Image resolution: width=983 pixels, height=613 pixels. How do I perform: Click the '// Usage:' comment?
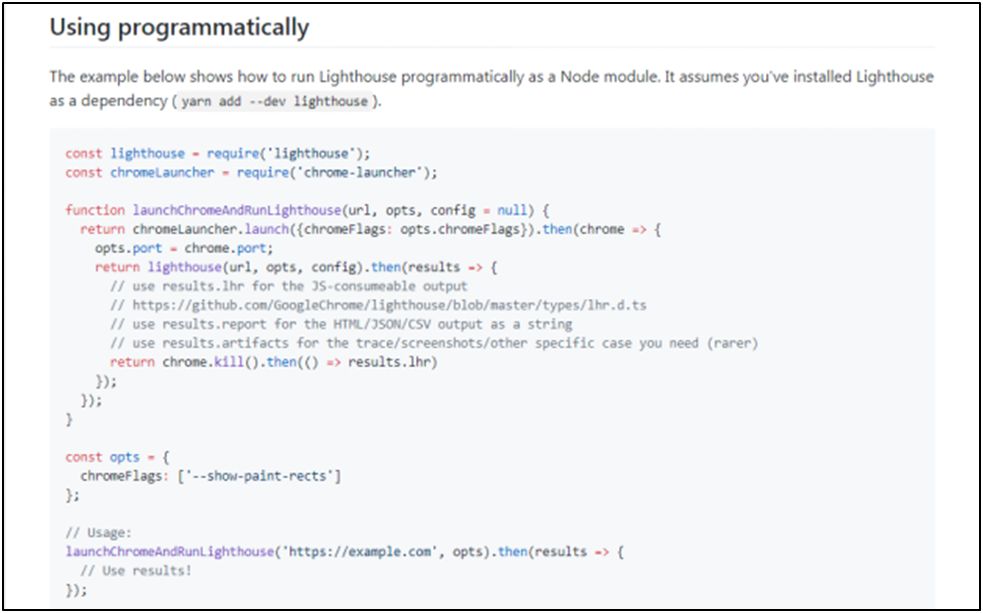coord(98,533)
